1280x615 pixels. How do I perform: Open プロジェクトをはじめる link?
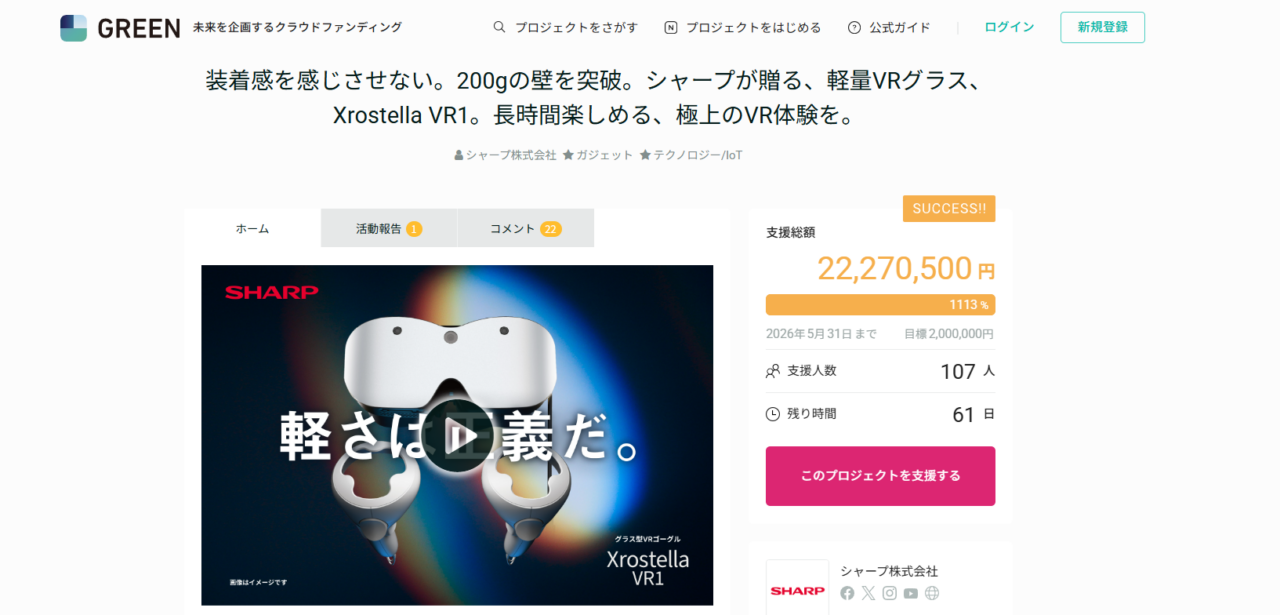point(742,27)
